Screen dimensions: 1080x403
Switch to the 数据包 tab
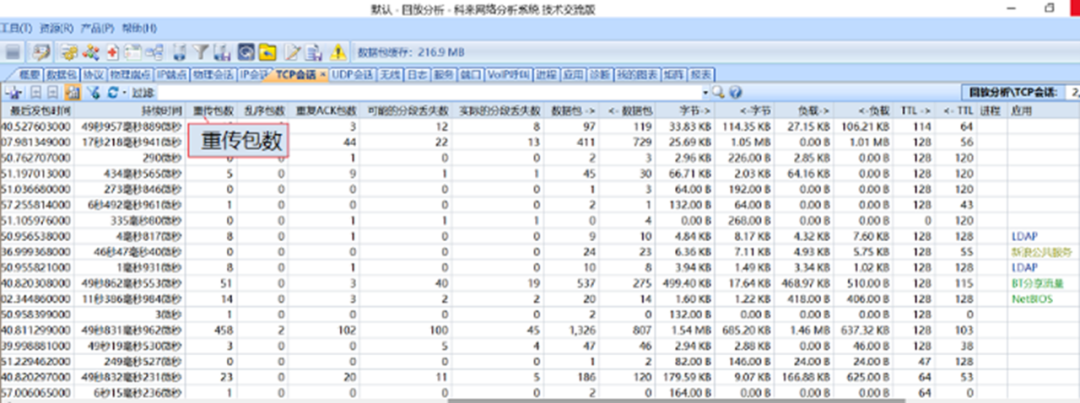[x=62, y=74]
